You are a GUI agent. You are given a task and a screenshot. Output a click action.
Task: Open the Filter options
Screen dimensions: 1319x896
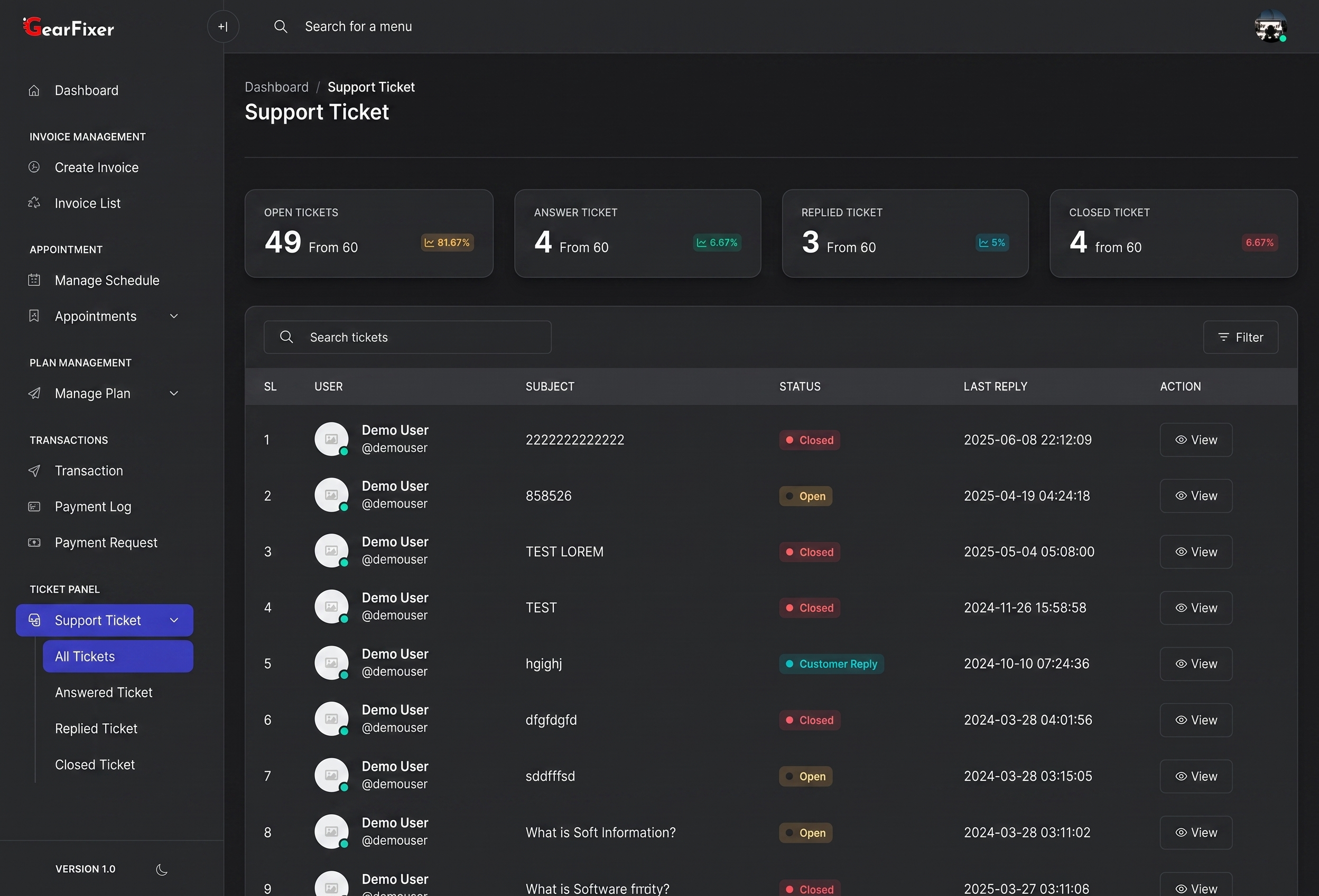[1241, 337]
